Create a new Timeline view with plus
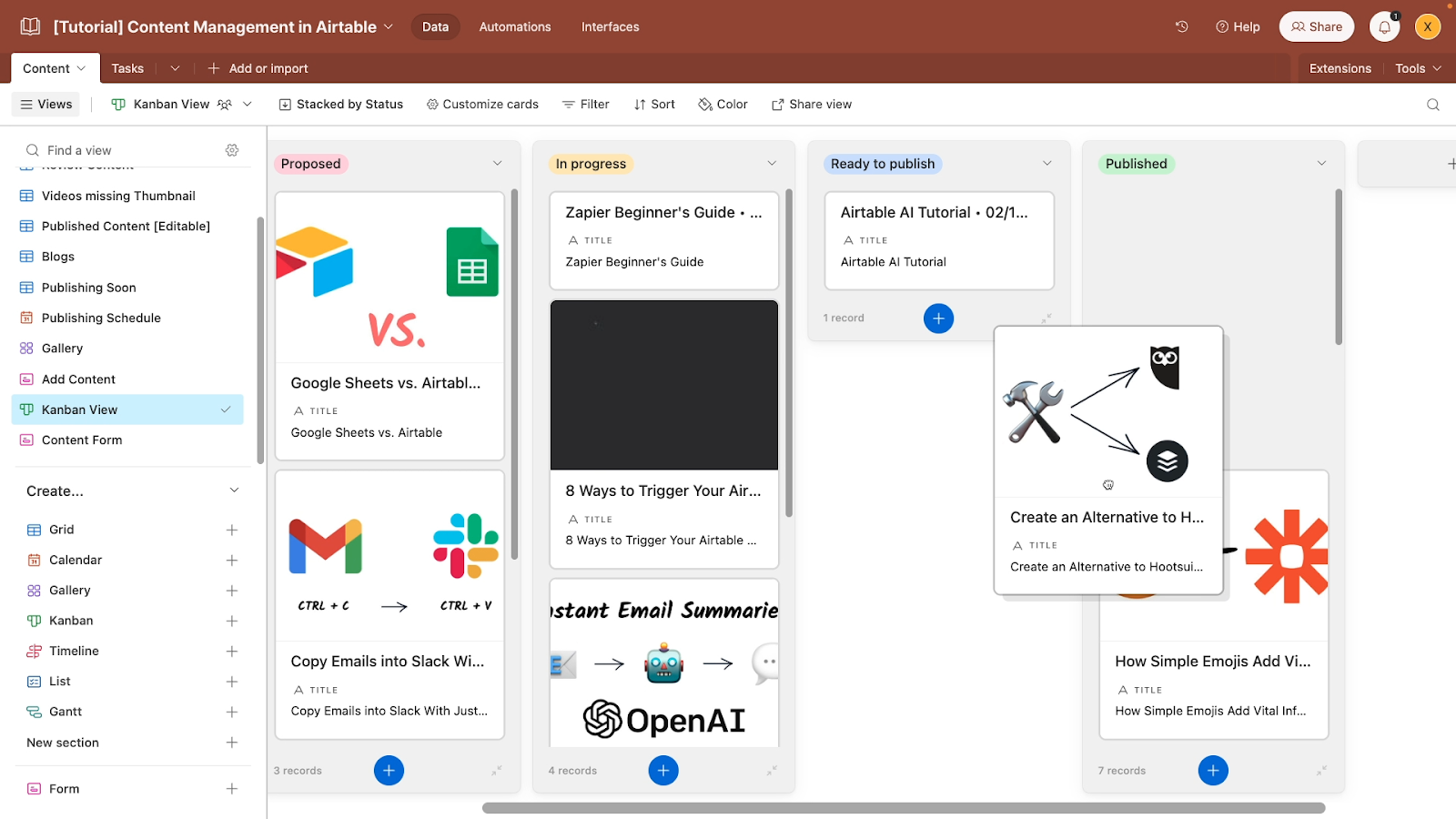 pyautogui.click(x=232, y=652)
